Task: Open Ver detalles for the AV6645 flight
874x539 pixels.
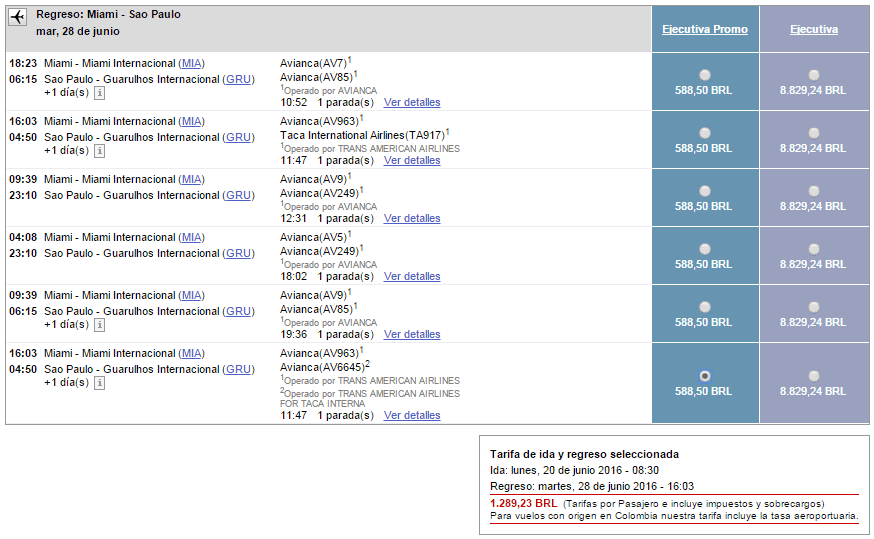Action: coord(412,415)
